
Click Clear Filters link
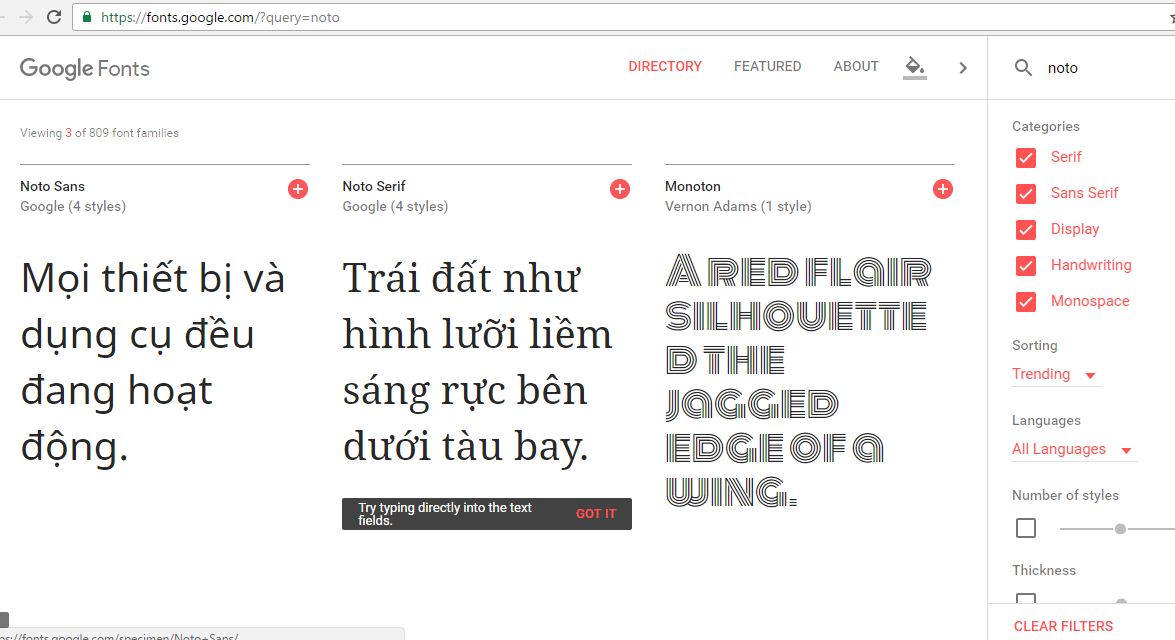click(1063, 626)
